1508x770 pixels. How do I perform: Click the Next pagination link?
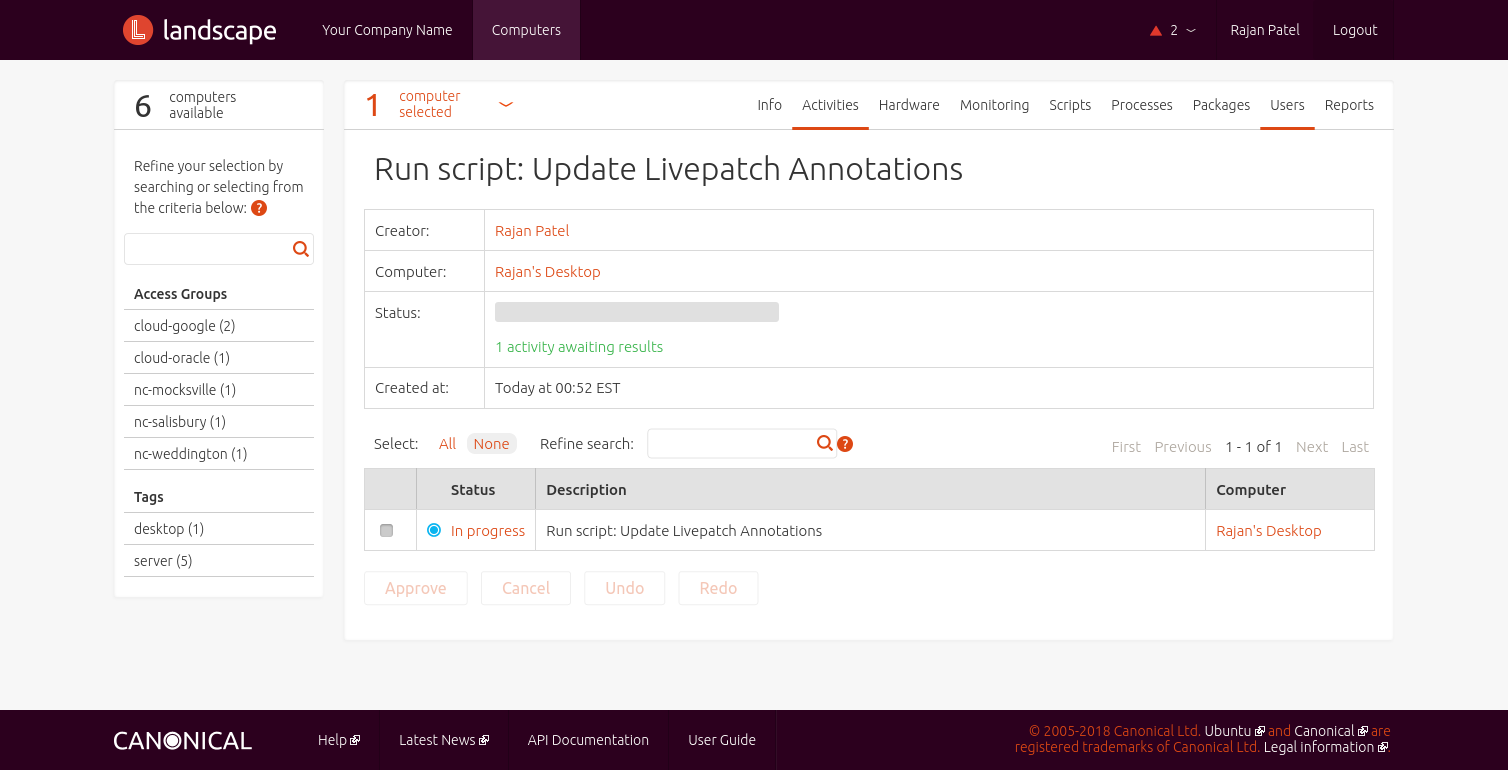pos(1312,447)
